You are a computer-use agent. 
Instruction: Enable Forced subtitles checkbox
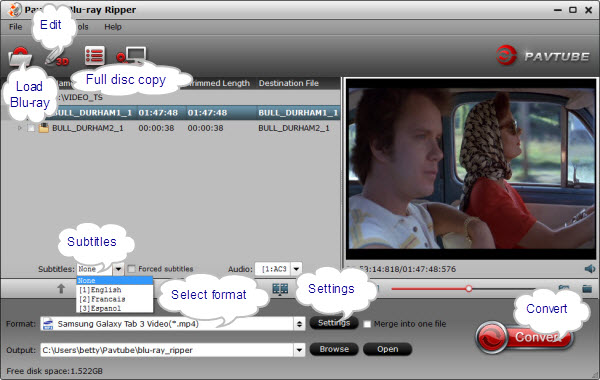click(x=131, y=269)
